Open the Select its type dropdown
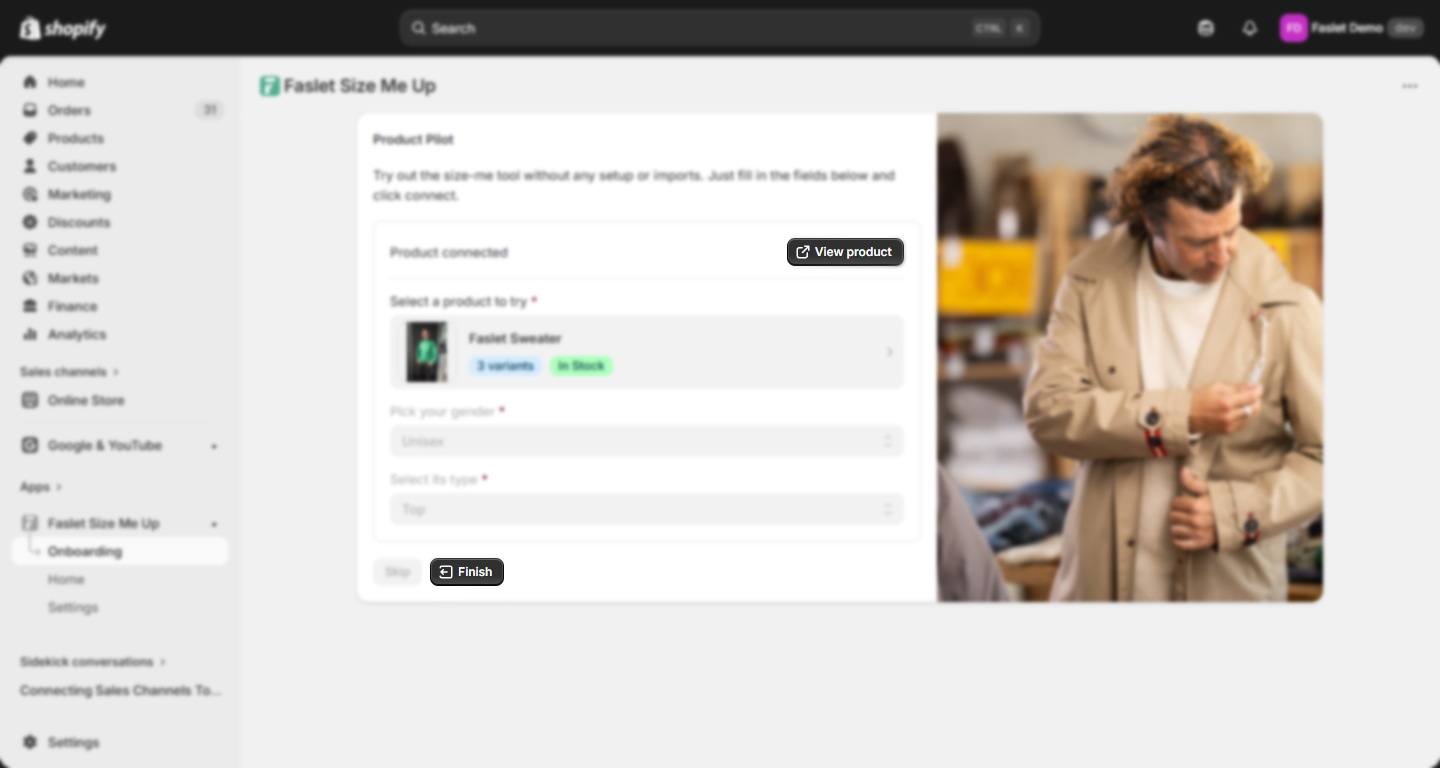 click(646, 509)
